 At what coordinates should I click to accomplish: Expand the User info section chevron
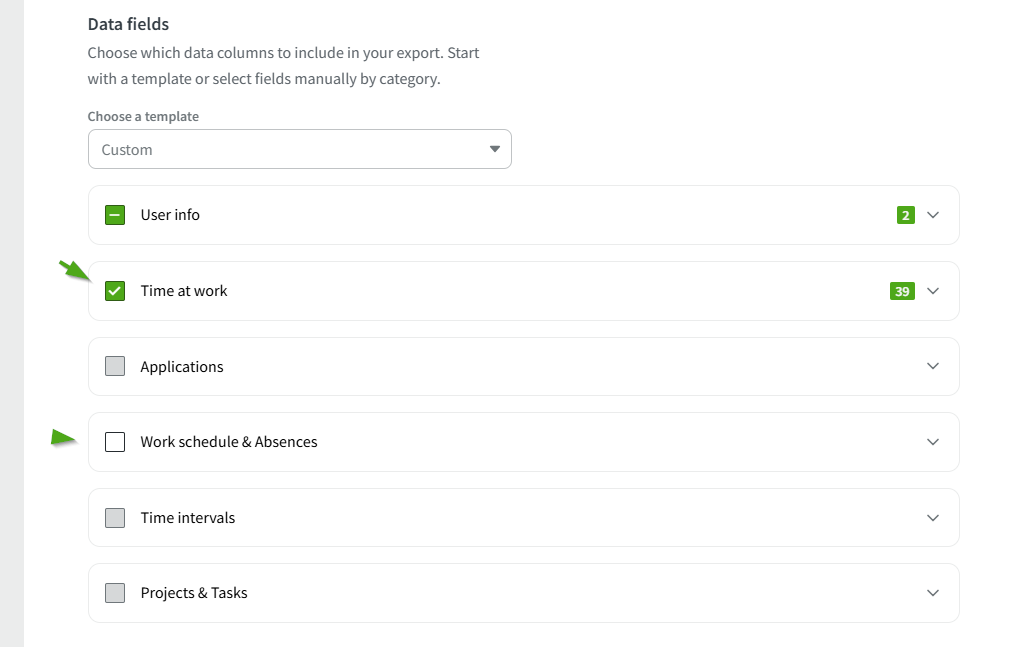click(x=933, y=215)
